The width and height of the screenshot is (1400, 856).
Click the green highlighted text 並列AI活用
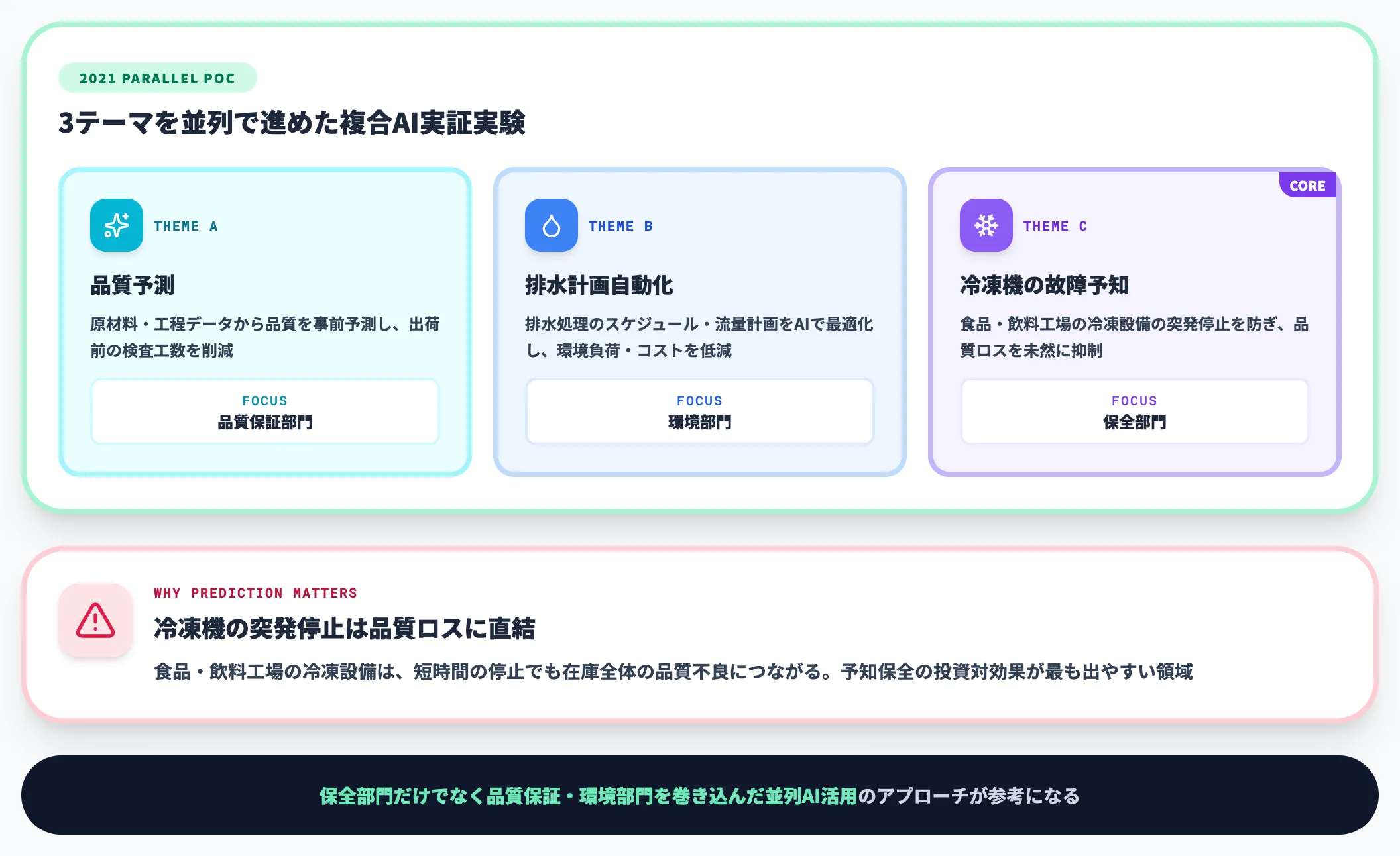click(811, 796)
